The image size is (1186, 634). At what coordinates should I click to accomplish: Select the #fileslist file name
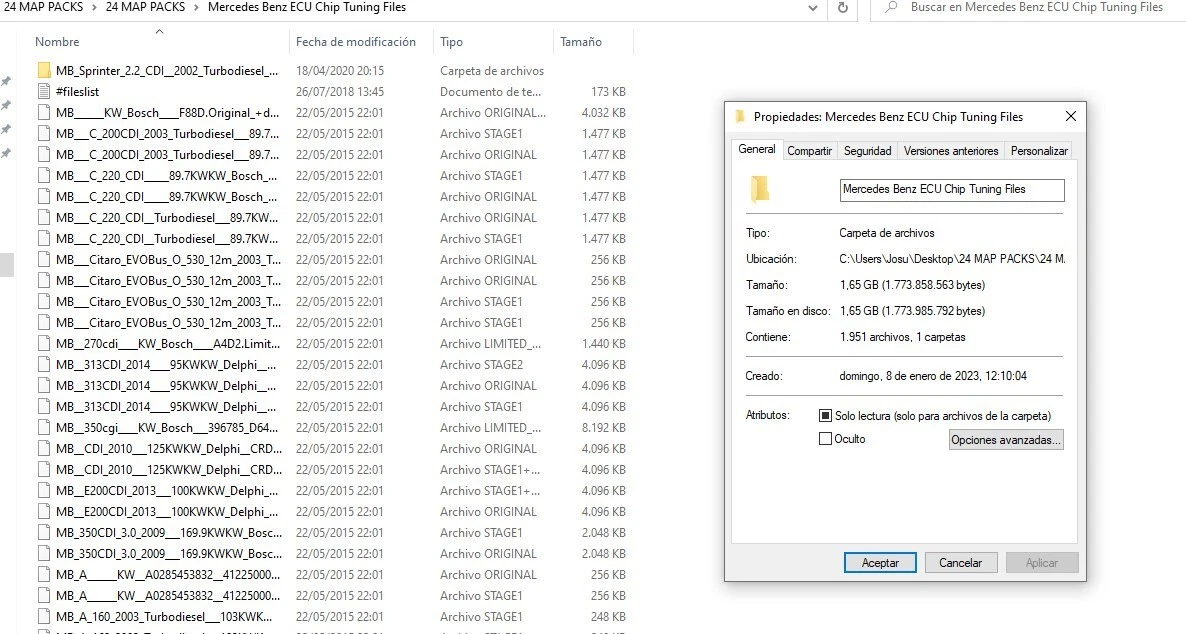[77, 92]
